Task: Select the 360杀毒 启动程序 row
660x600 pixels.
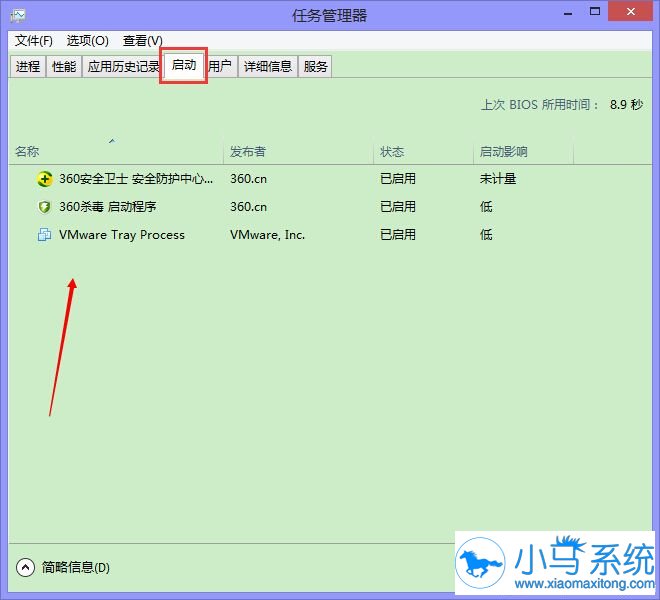Action: click(x=330, y=207)
